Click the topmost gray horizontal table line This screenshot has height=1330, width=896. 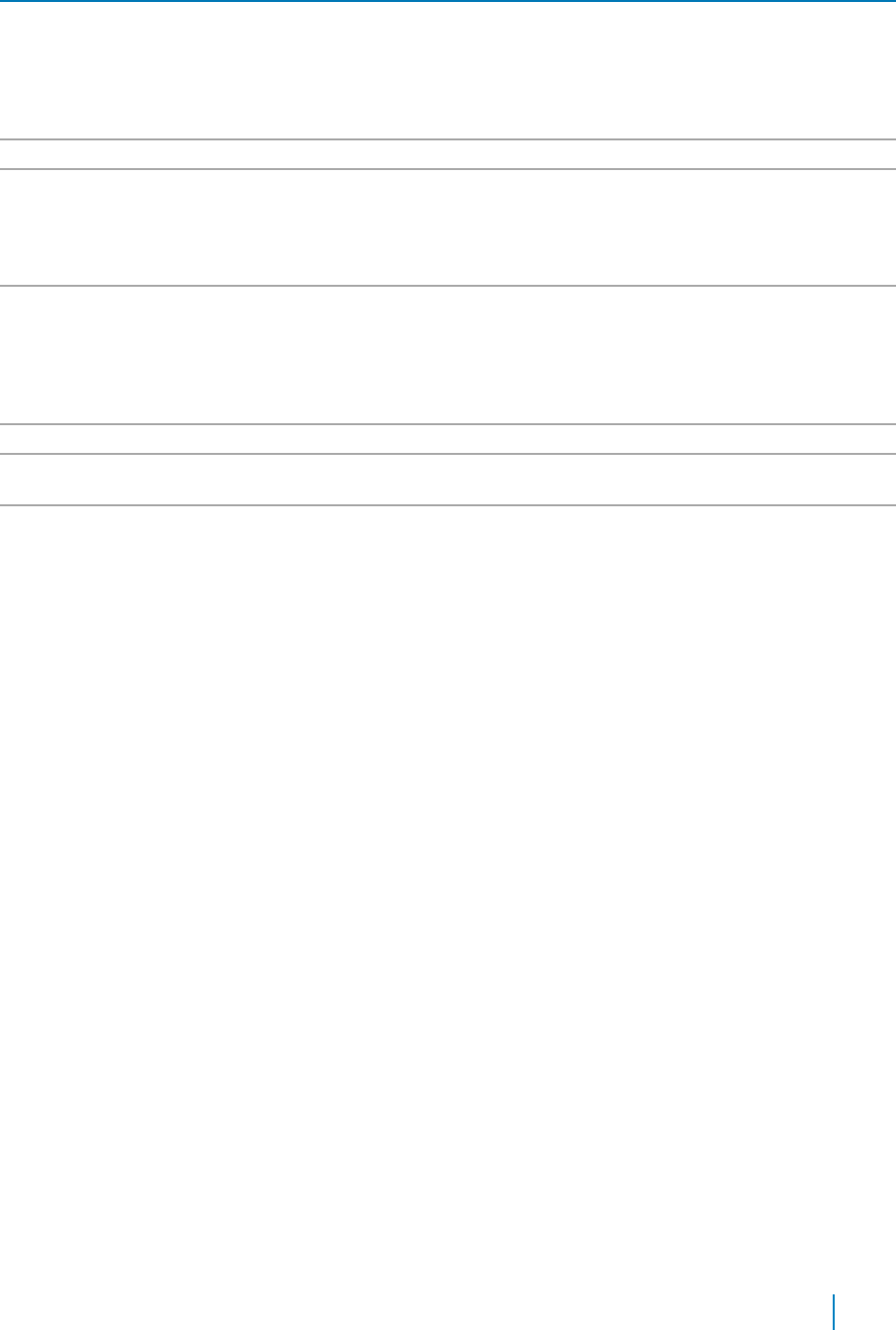point(448,139)
